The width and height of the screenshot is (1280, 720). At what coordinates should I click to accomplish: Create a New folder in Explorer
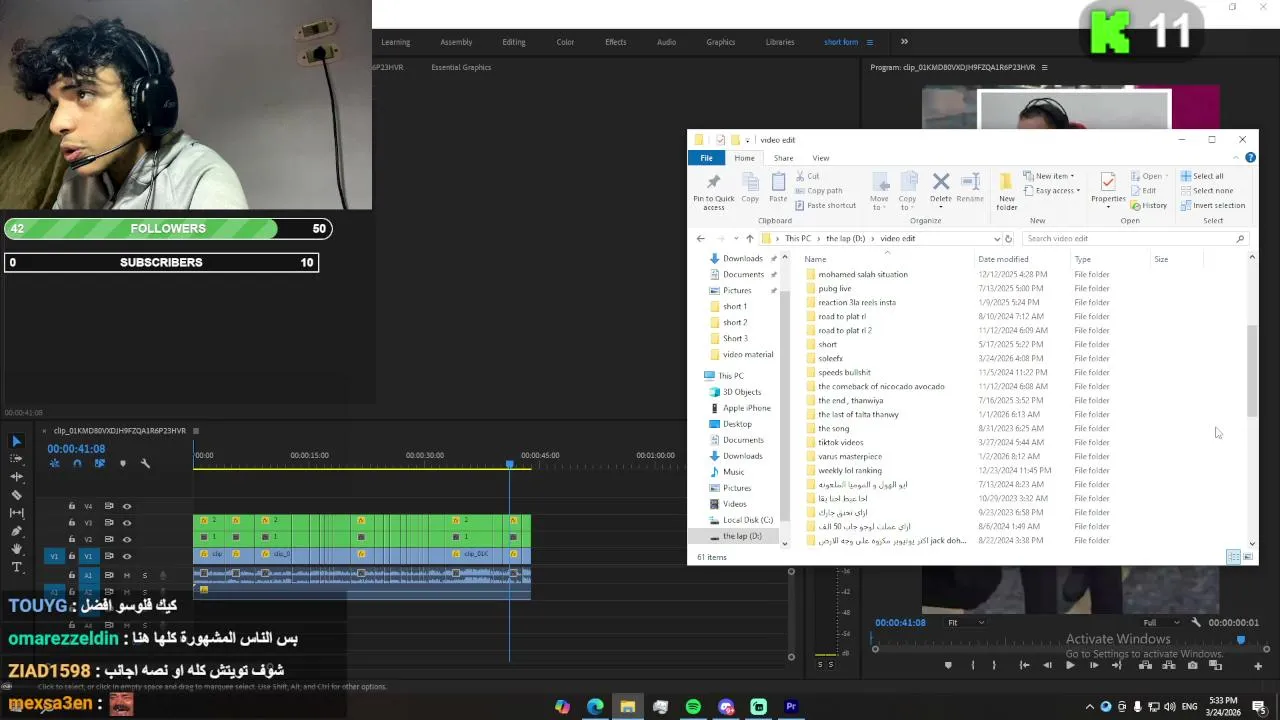1006,192
